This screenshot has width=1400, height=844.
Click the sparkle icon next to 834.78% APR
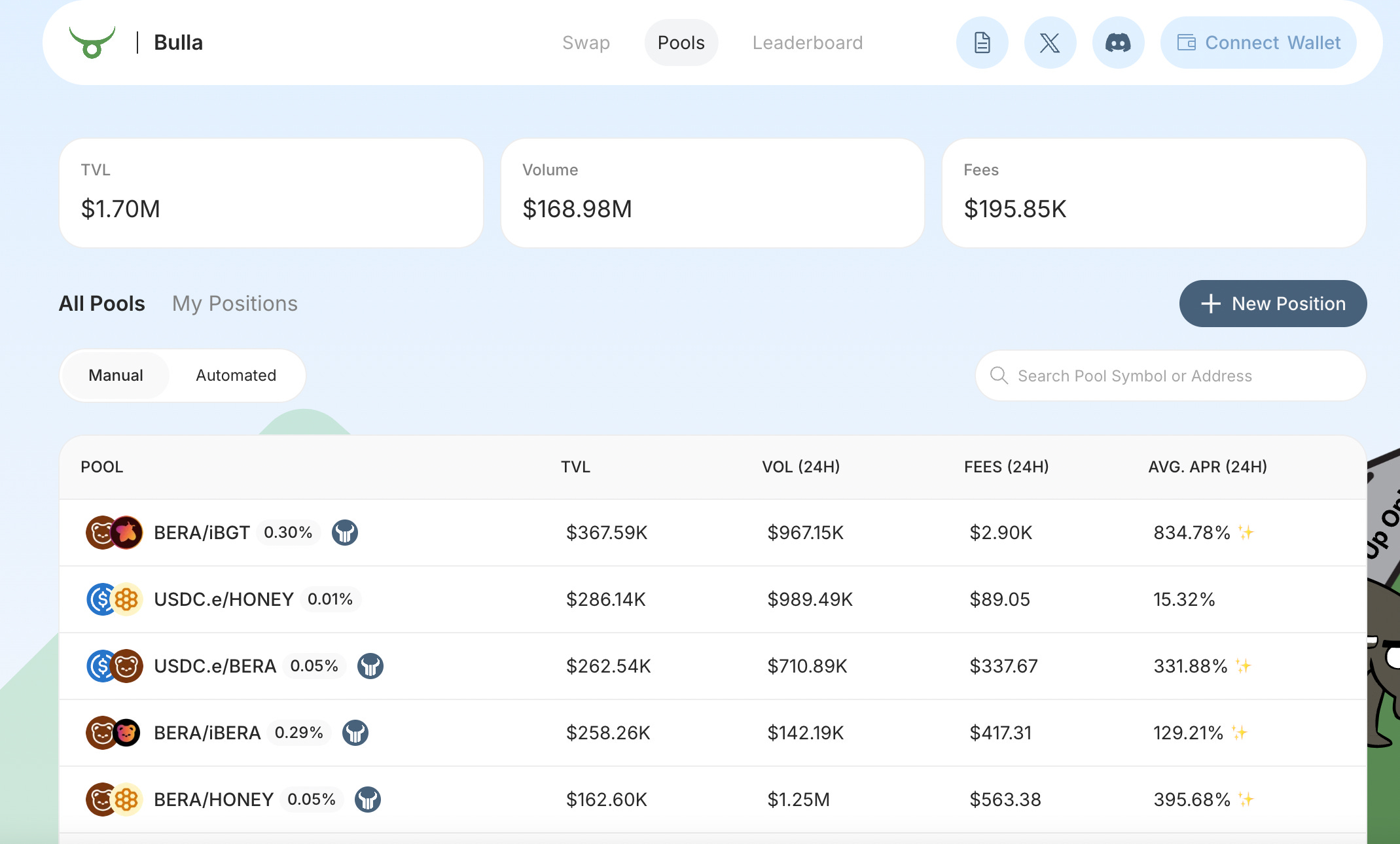[1246, 533]
